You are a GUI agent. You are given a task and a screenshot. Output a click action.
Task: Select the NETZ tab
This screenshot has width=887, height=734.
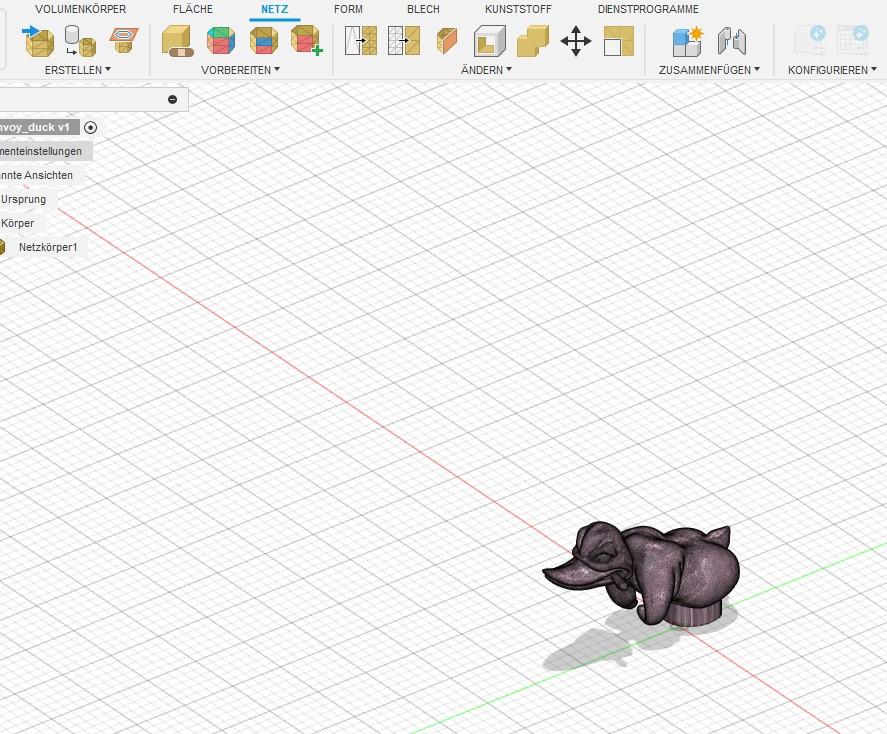tap(274, 9)
